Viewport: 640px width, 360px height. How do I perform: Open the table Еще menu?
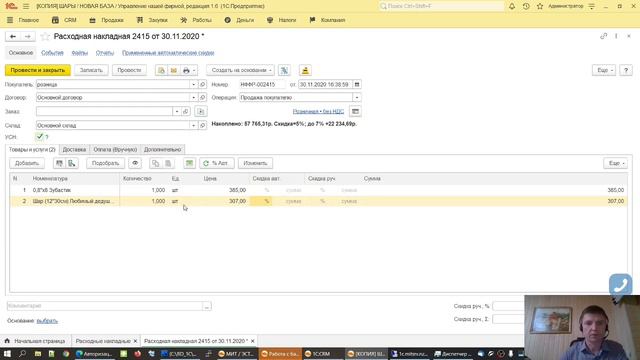616,163
